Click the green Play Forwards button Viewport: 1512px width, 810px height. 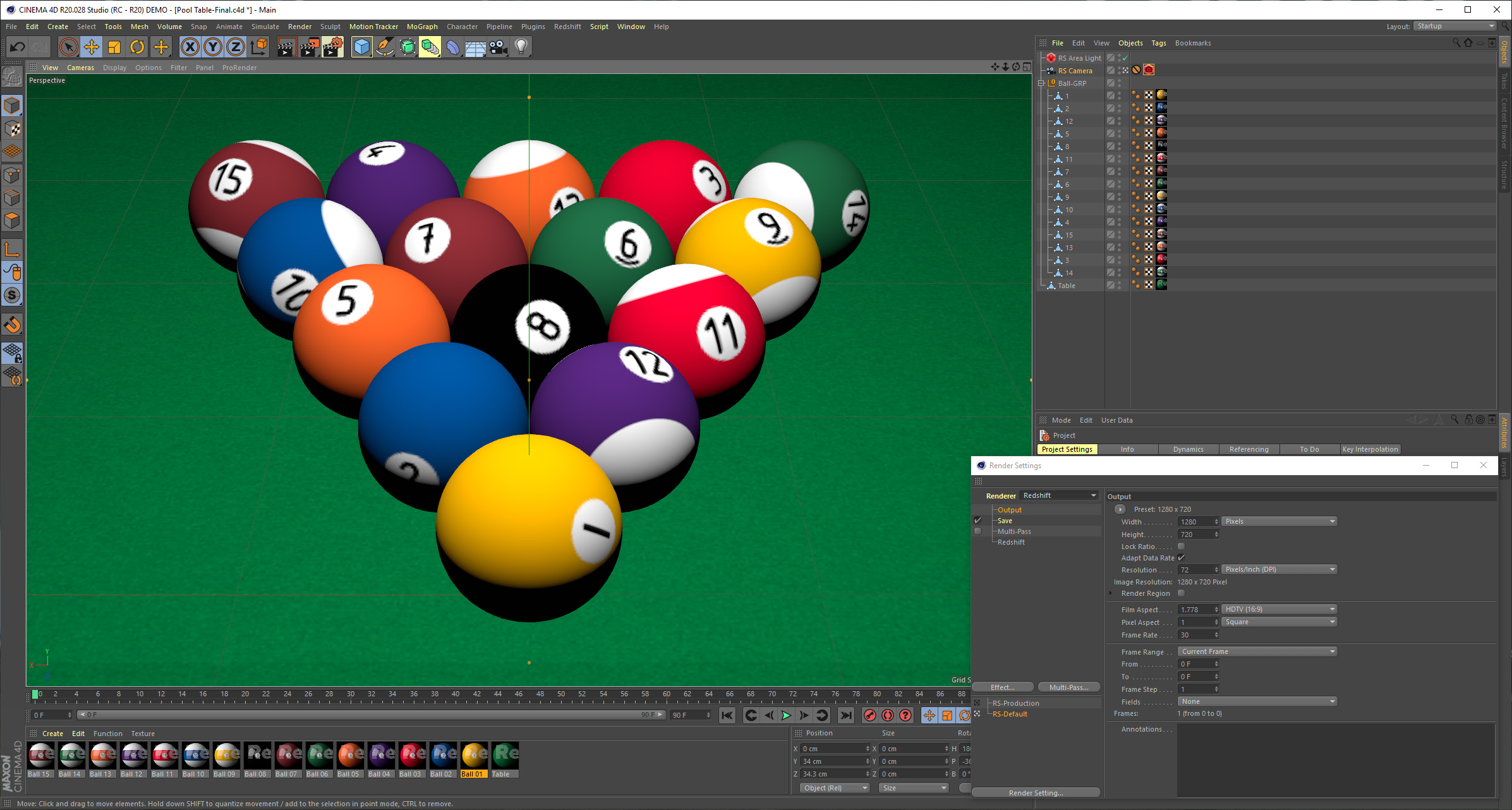pyautogui.click(x=786, y=715)
